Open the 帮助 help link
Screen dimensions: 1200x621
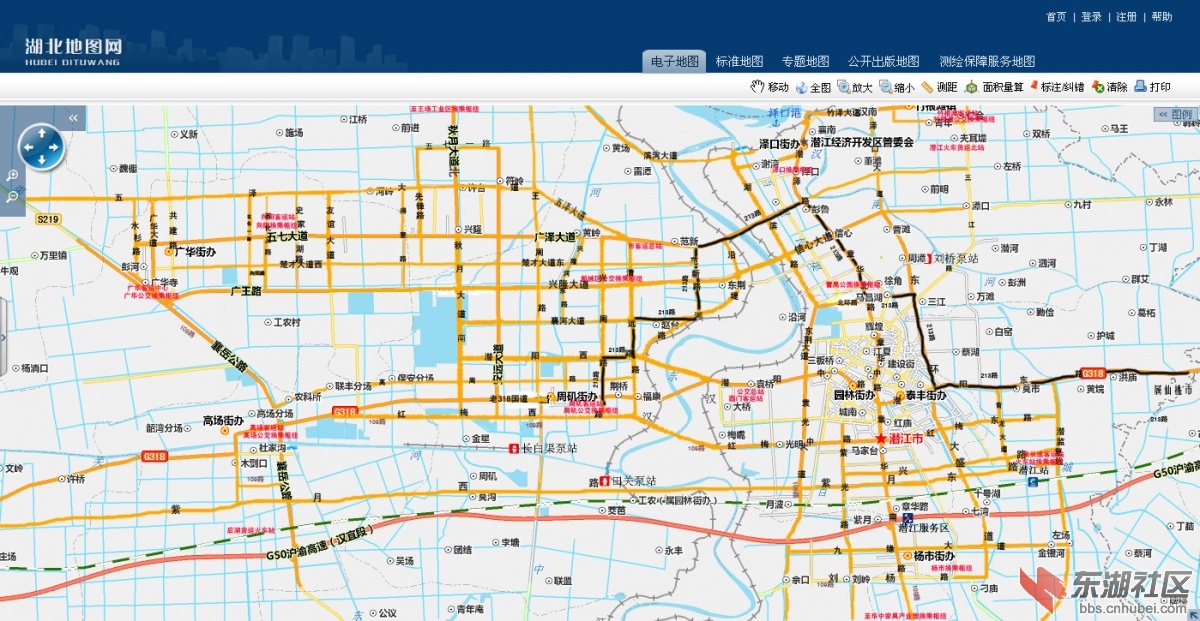click(1161, 17)
